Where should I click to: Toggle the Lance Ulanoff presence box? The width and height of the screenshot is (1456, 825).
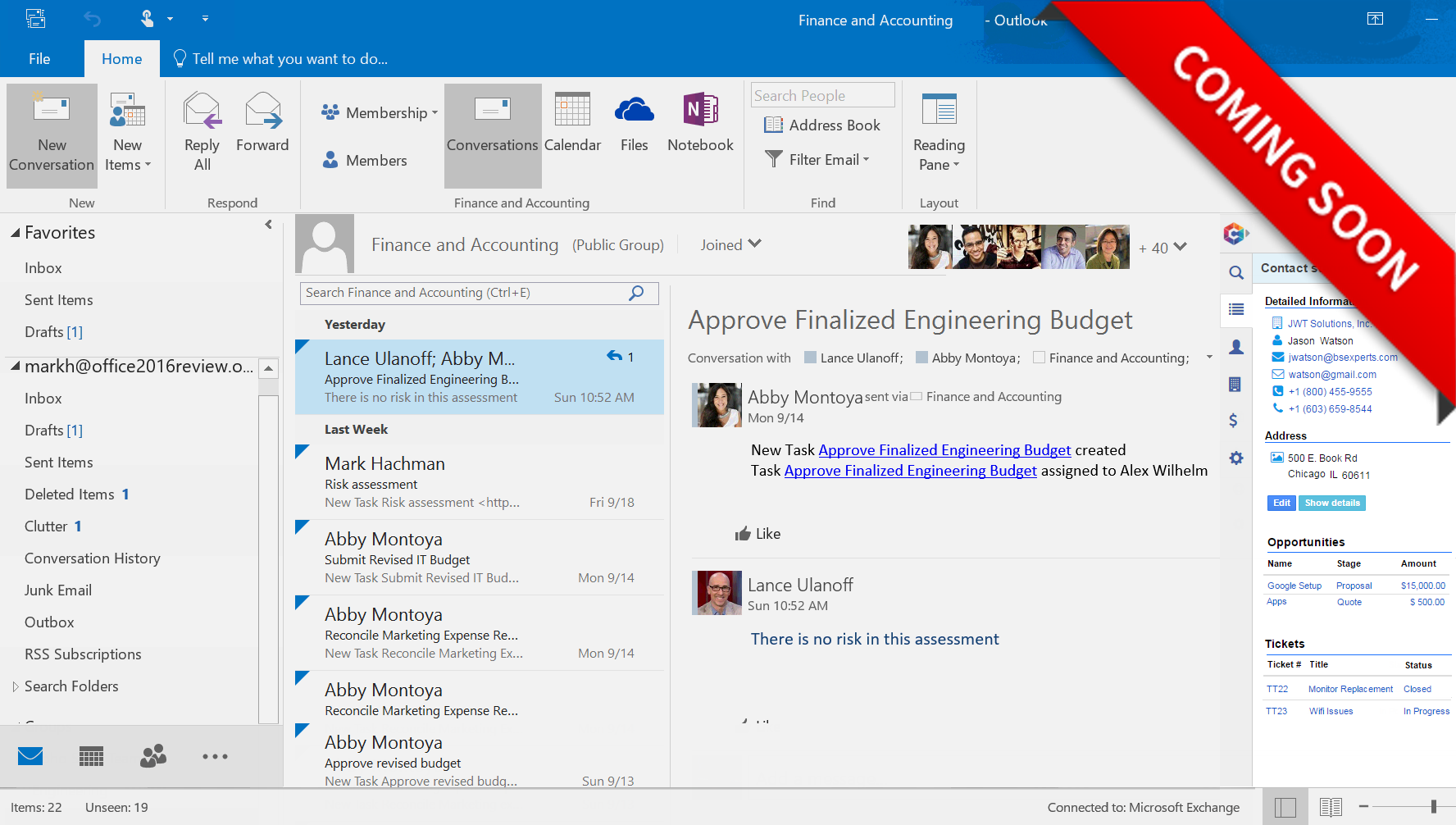(810, 358)
